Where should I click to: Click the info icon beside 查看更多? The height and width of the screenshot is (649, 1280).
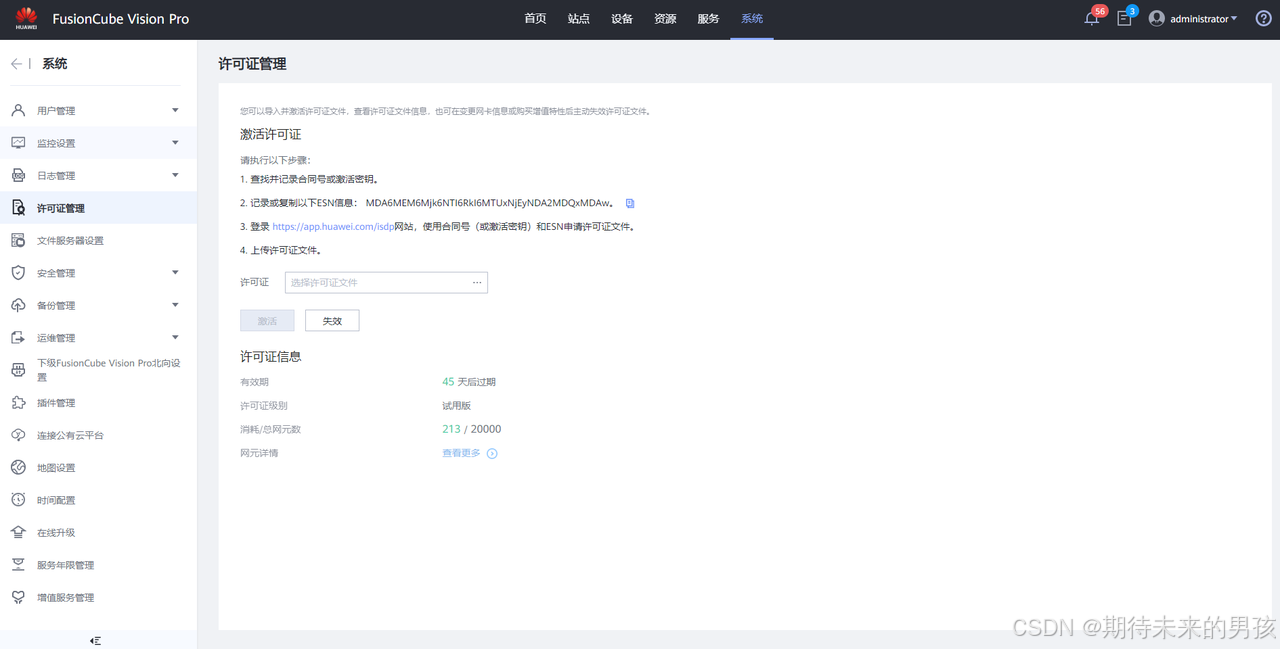click(492, 454)
